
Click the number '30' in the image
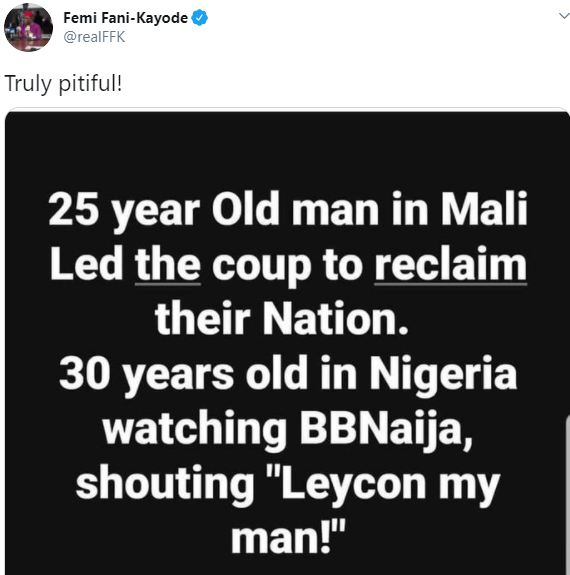click(84, 374)
